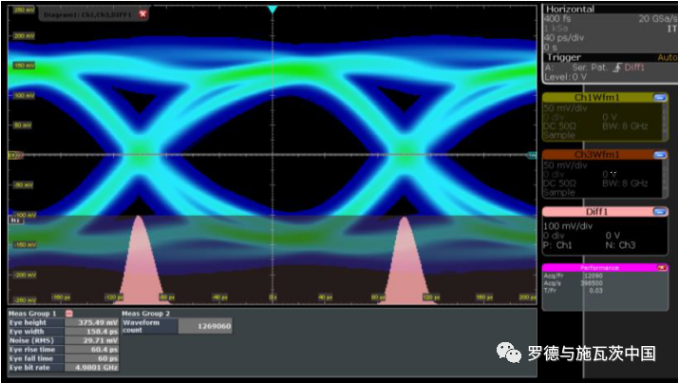Minimize the Ch3Wfm1 signal panel

[660, 155]
